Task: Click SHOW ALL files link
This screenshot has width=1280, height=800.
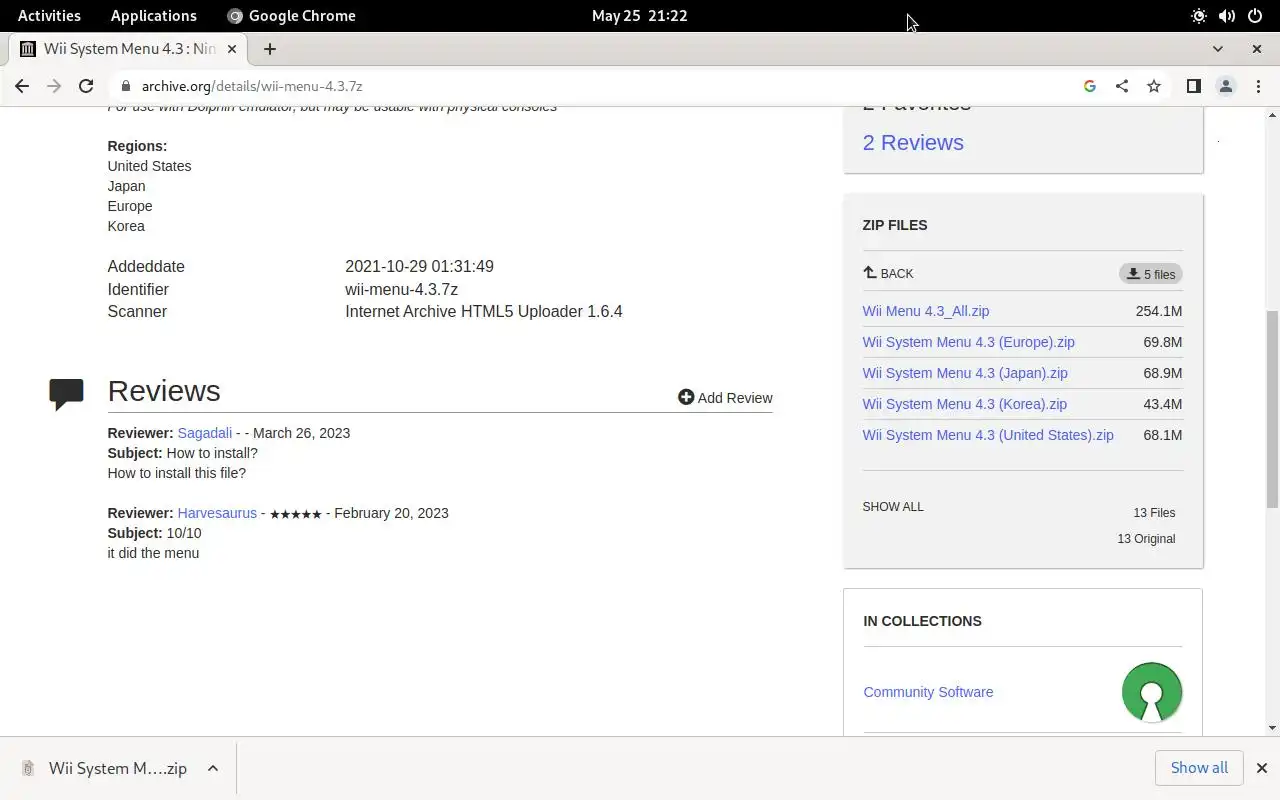Action: tap(893, 507)
